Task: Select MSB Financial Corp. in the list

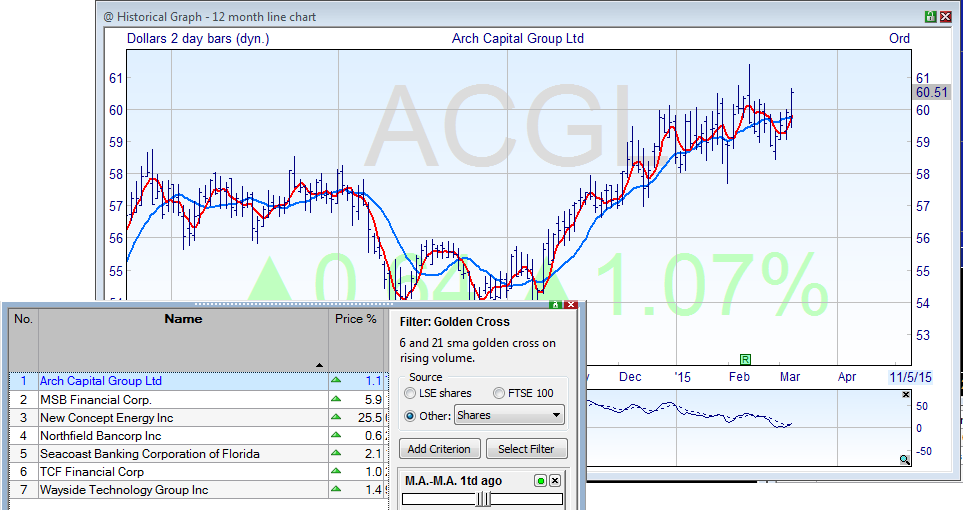Action: [96, 399]
